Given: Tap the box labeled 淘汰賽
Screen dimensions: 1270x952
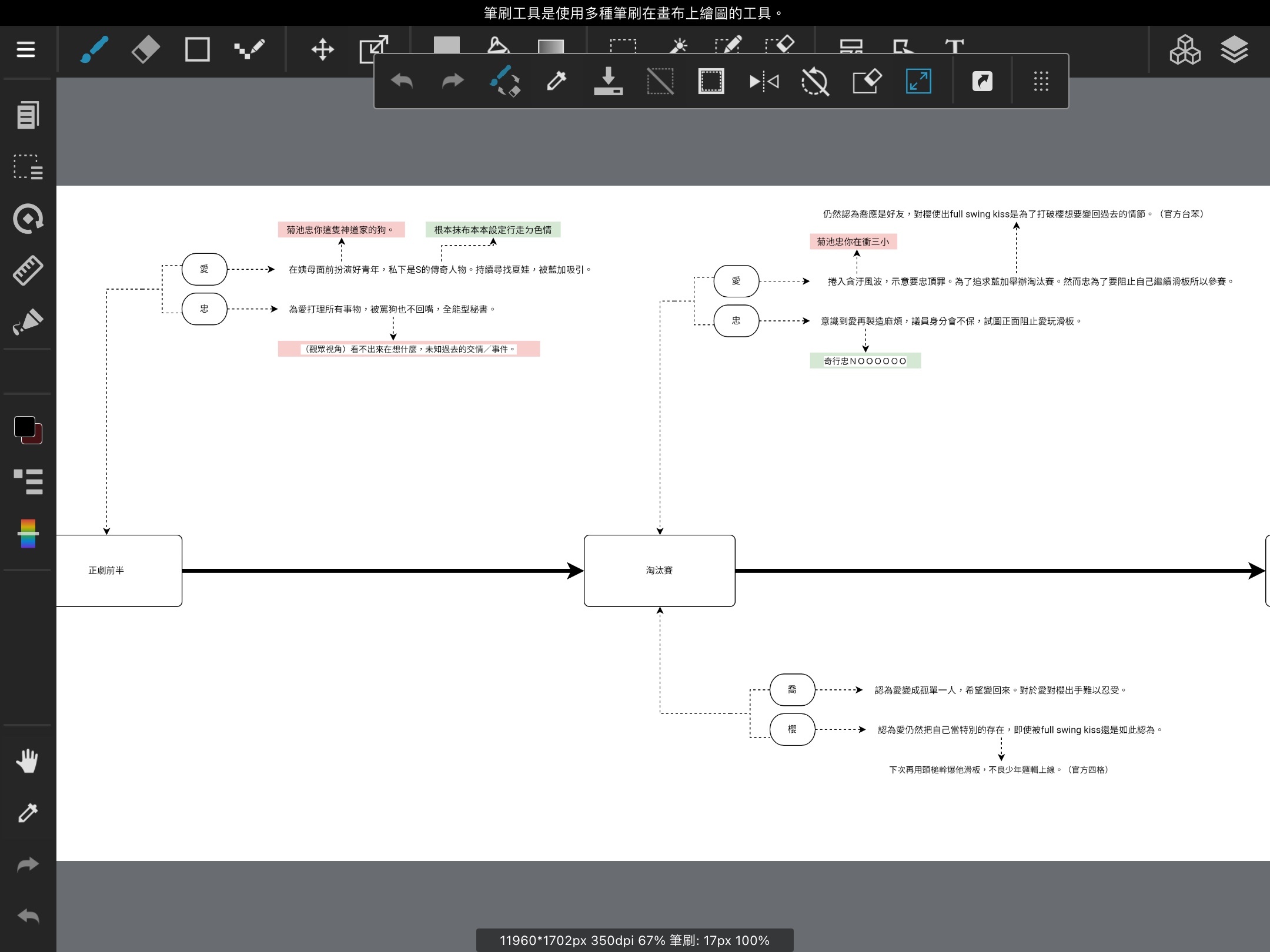Looking at the screenshot, I should pos(659,571).
